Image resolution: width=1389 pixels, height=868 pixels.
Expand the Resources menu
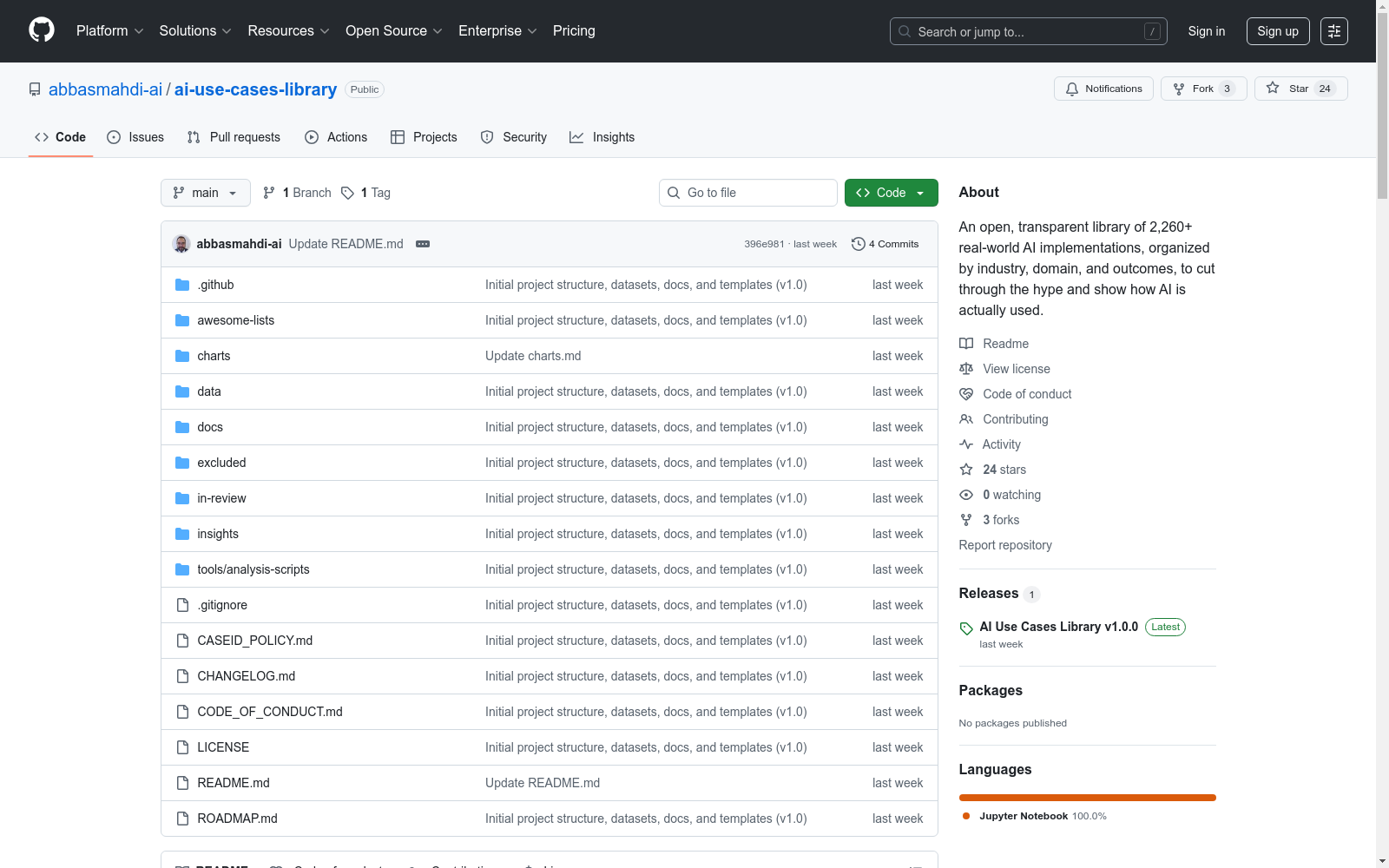pos(288,31)
